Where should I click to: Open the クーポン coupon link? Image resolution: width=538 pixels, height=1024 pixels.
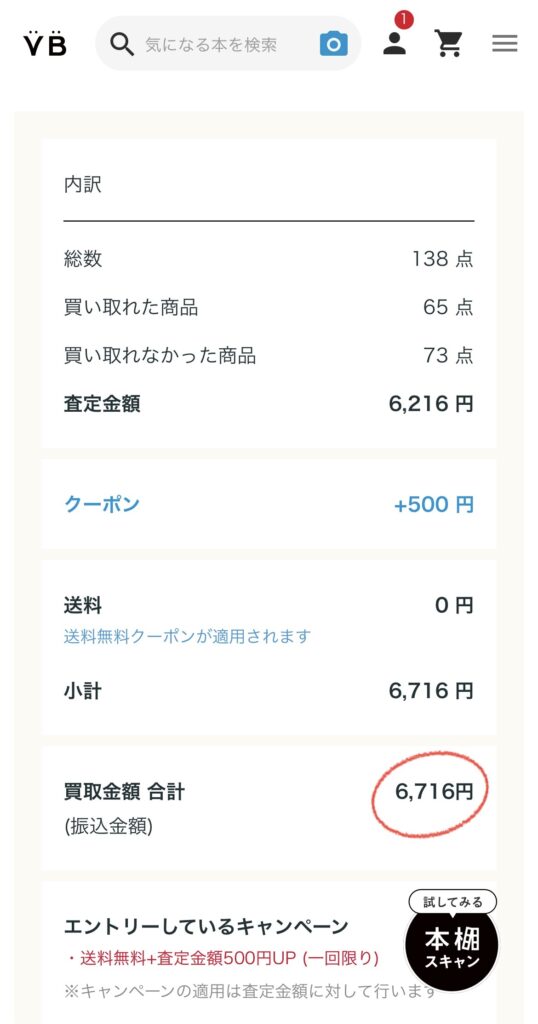pos(102,504)
